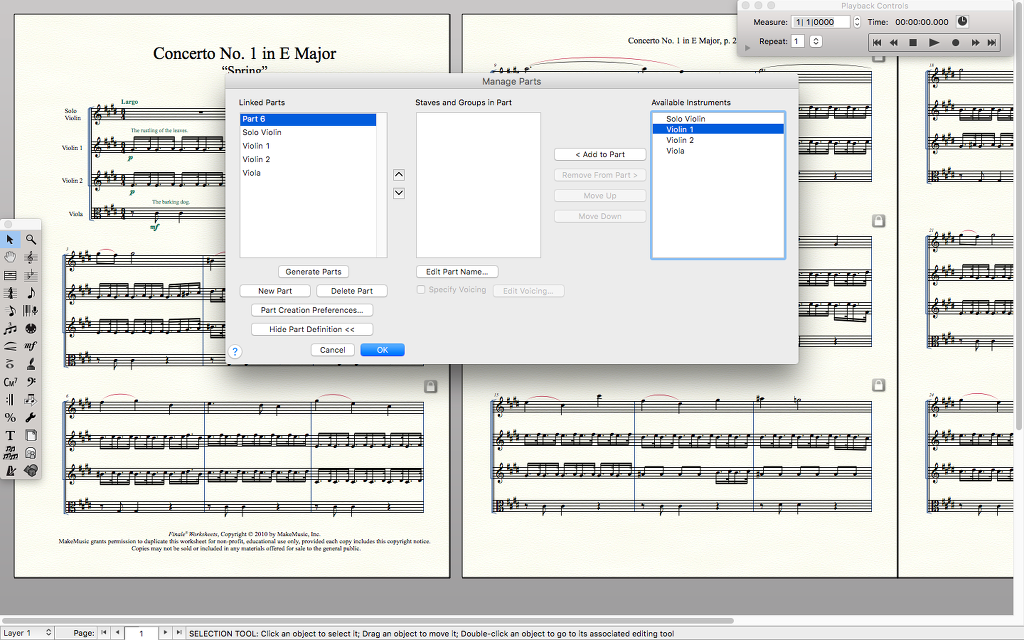1024x640 pixels.
Task: Select the Page Layout tool
Action: click(31, 435)
